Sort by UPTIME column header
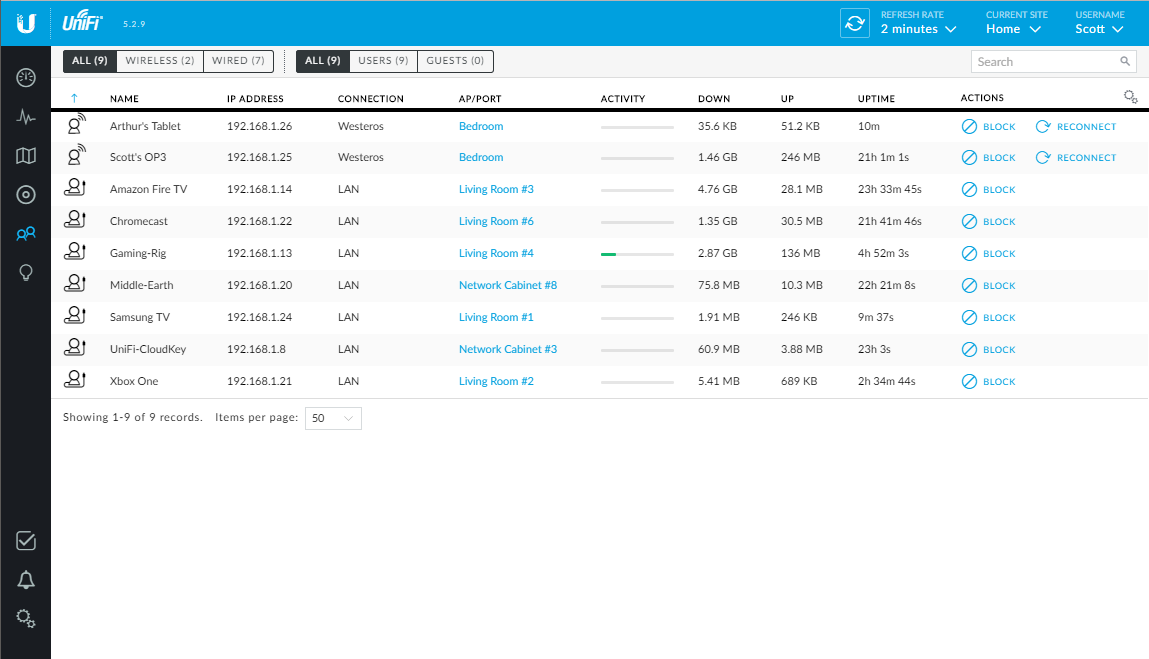Screen dimensions: 1149x659 point(876,98)
